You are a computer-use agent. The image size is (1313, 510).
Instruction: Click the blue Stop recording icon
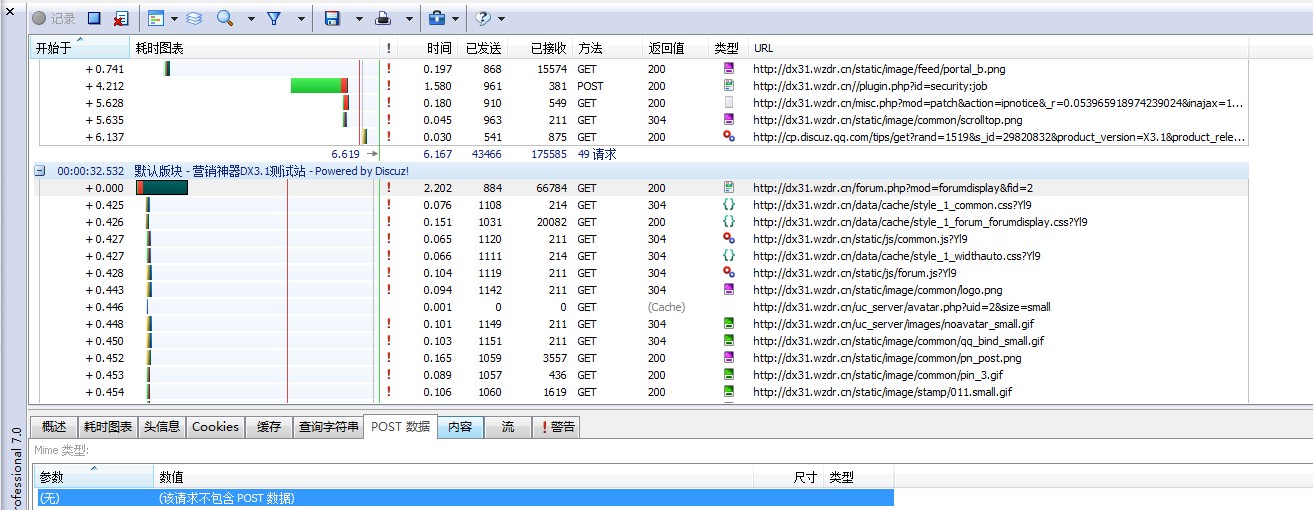tap(94, 18)
